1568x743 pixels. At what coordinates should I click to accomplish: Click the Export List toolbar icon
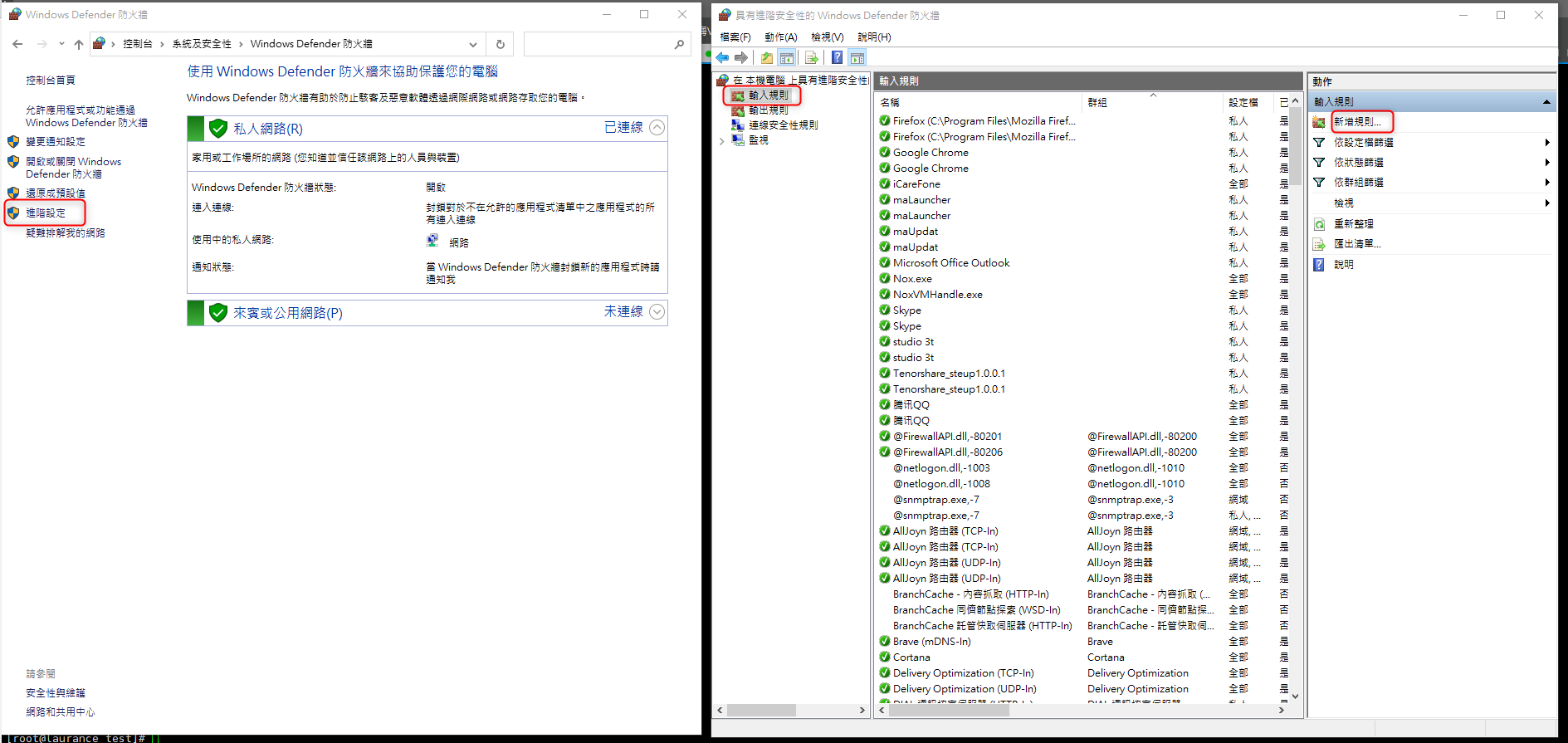pyautogui.click(x=812, y=57)
